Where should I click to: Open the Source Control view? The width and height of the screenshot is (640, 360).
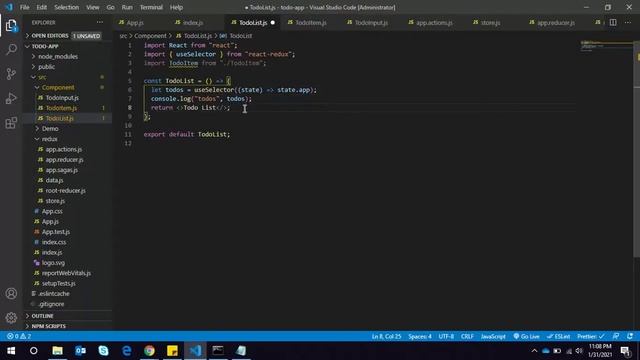coord(11,74)
